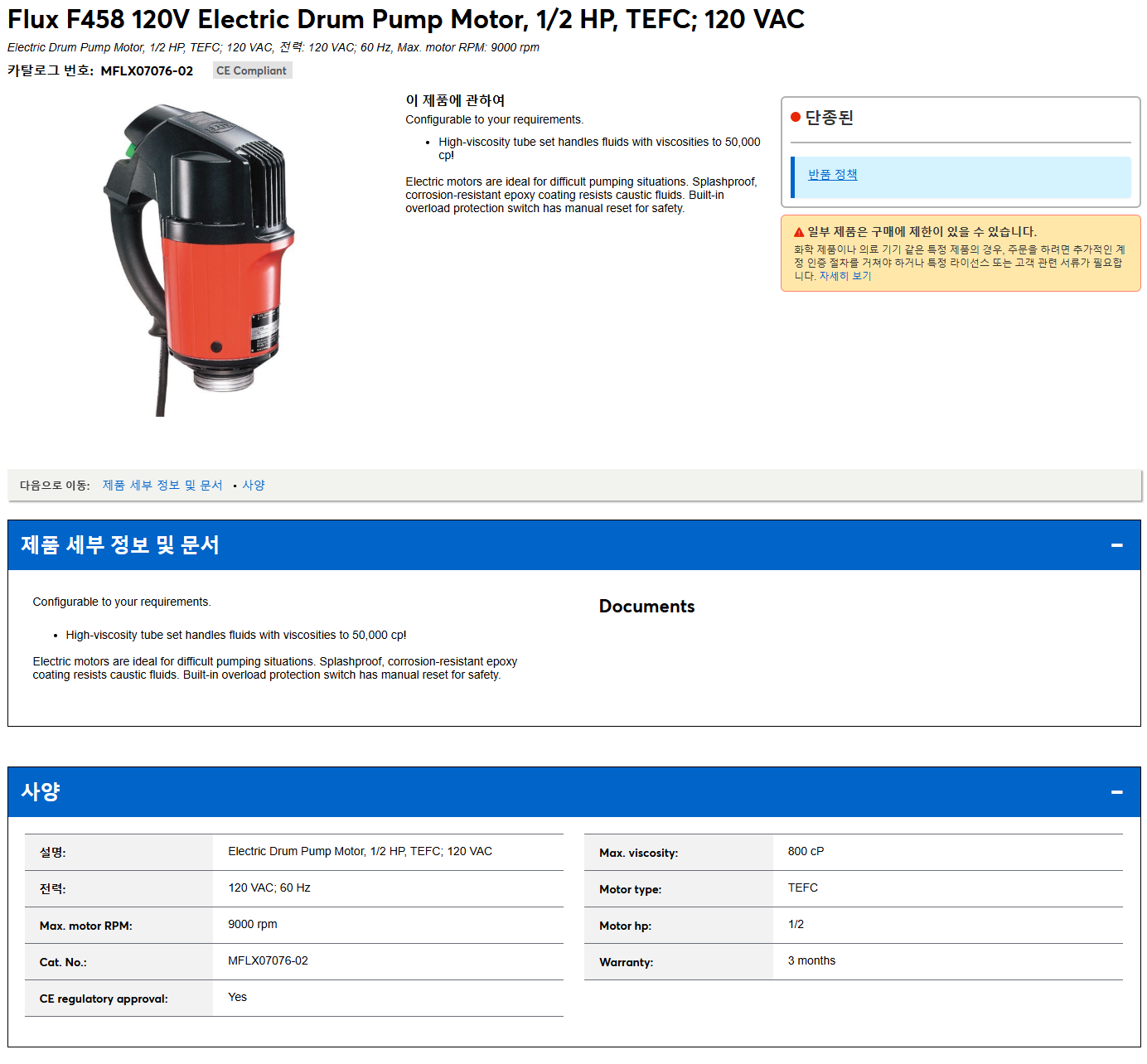Viewport: 1147px width, 1064px height.
Task: Click the 설명 description value in specifications
Action: tap(360, 852)
